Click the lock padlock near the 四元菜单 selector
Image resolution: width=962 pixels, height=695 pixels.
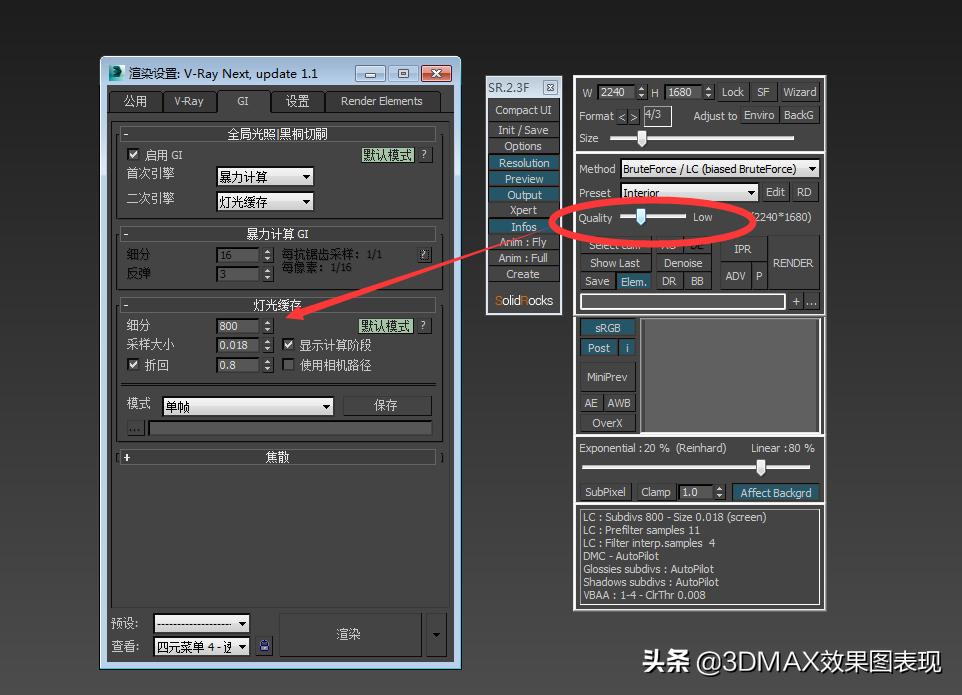point(263,646)
